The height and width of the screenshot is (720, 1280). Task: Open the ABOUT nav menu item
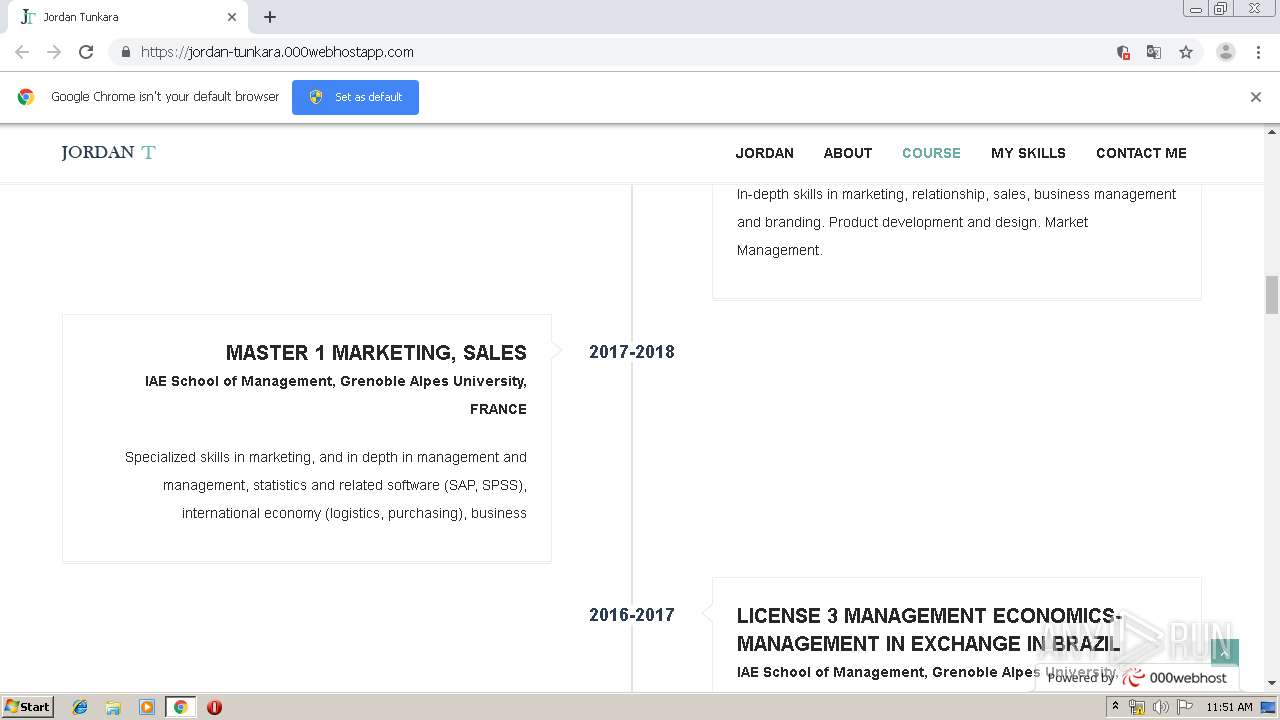click(x=848, y=153)
